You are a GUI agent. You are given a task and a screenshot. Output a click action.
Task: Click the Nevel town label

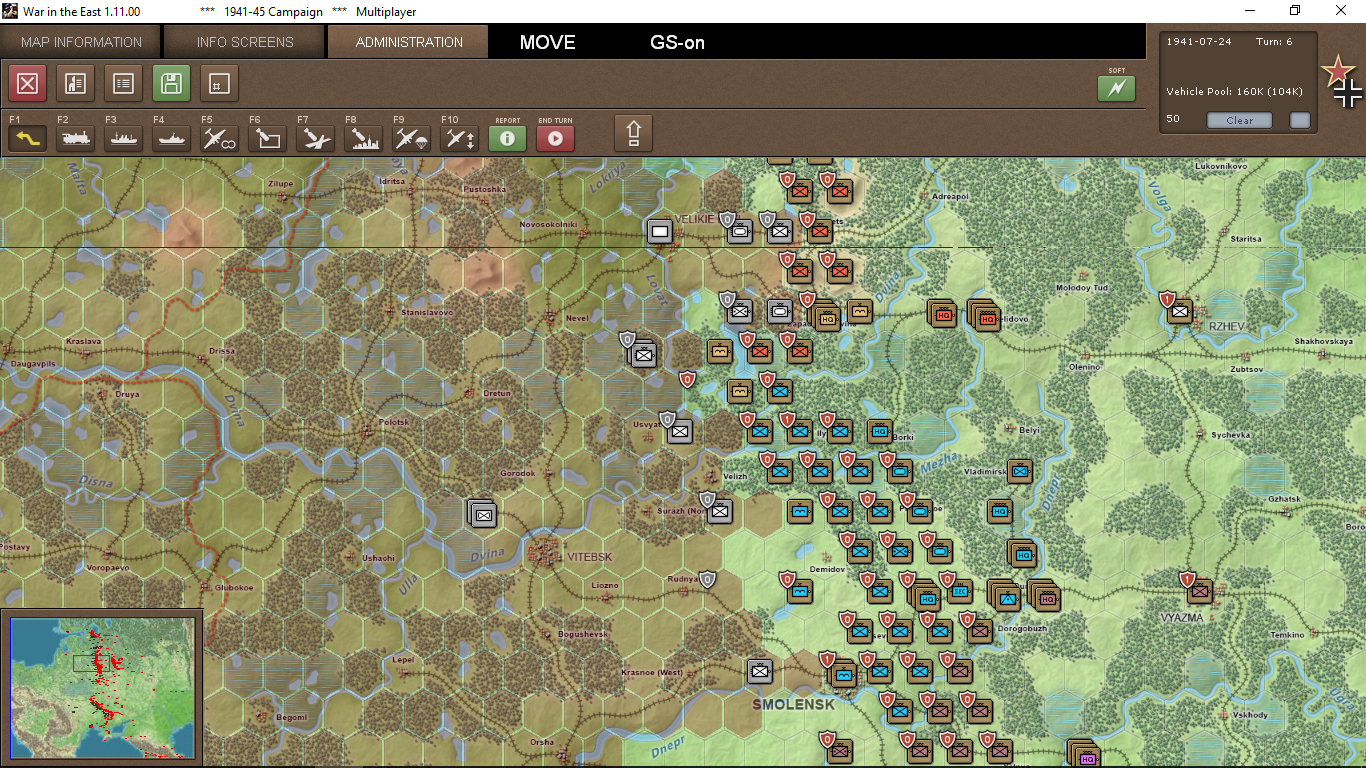pos(577,318)
